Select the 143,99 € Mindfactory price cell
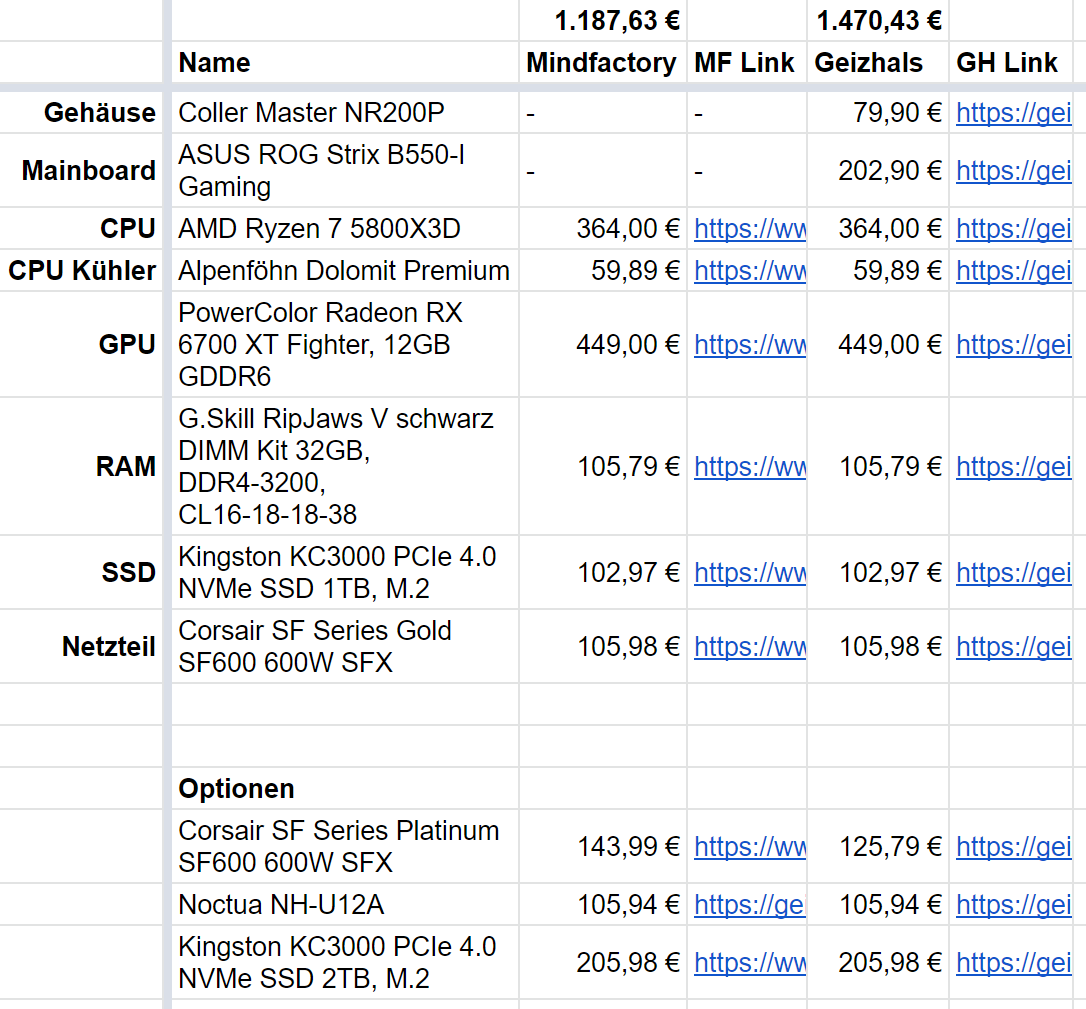 click(x=603, y=847)
